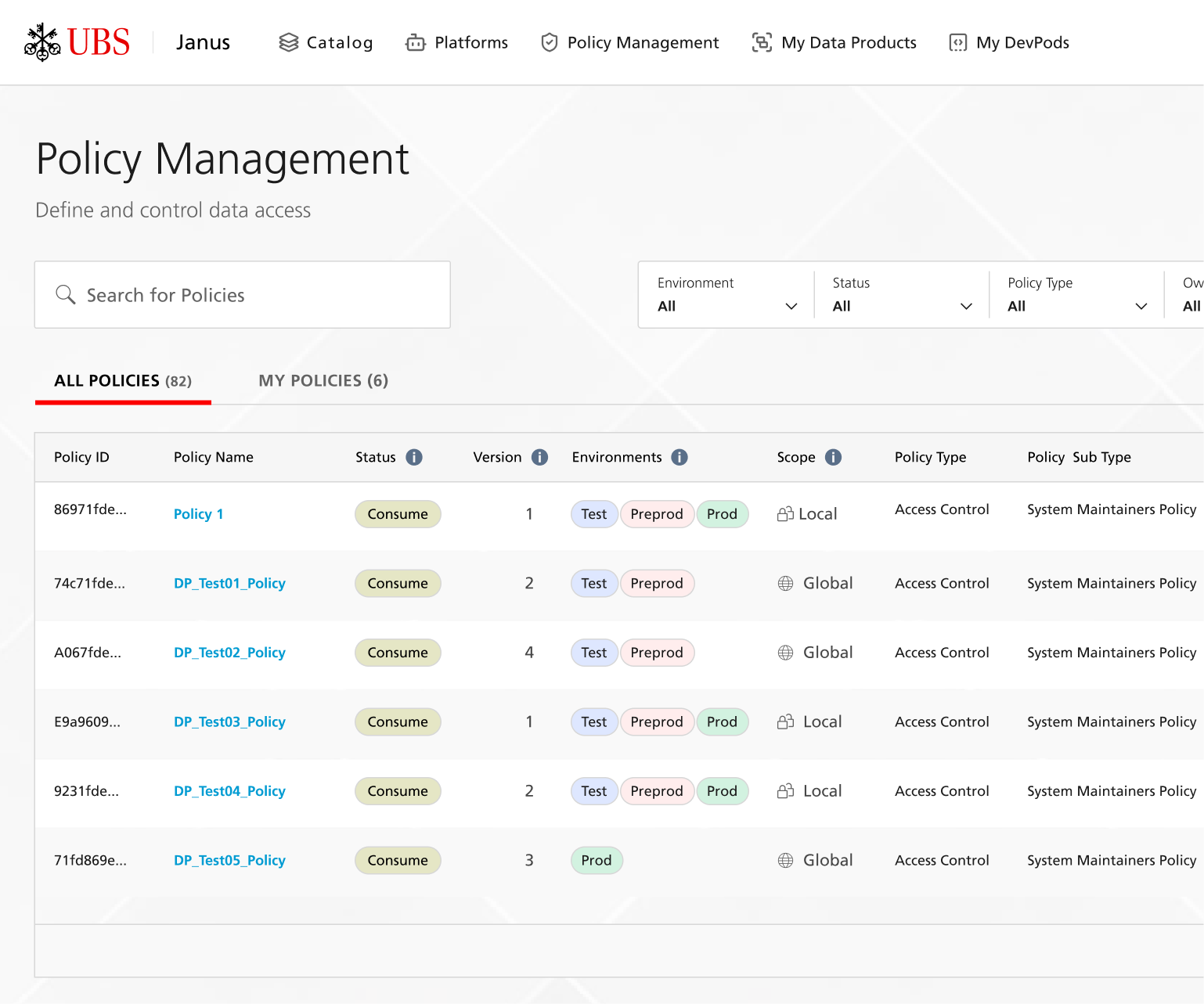
Task: Select the ALL POLICIES tab
Action: tap(122, 381)
